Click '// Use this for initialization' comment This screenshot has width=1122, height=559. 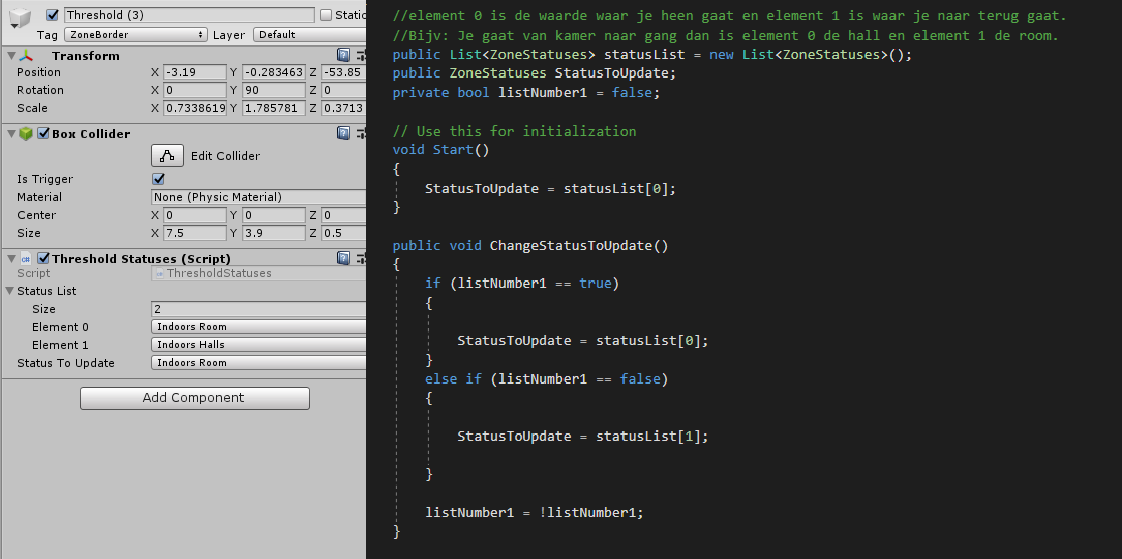pos(514,131)
